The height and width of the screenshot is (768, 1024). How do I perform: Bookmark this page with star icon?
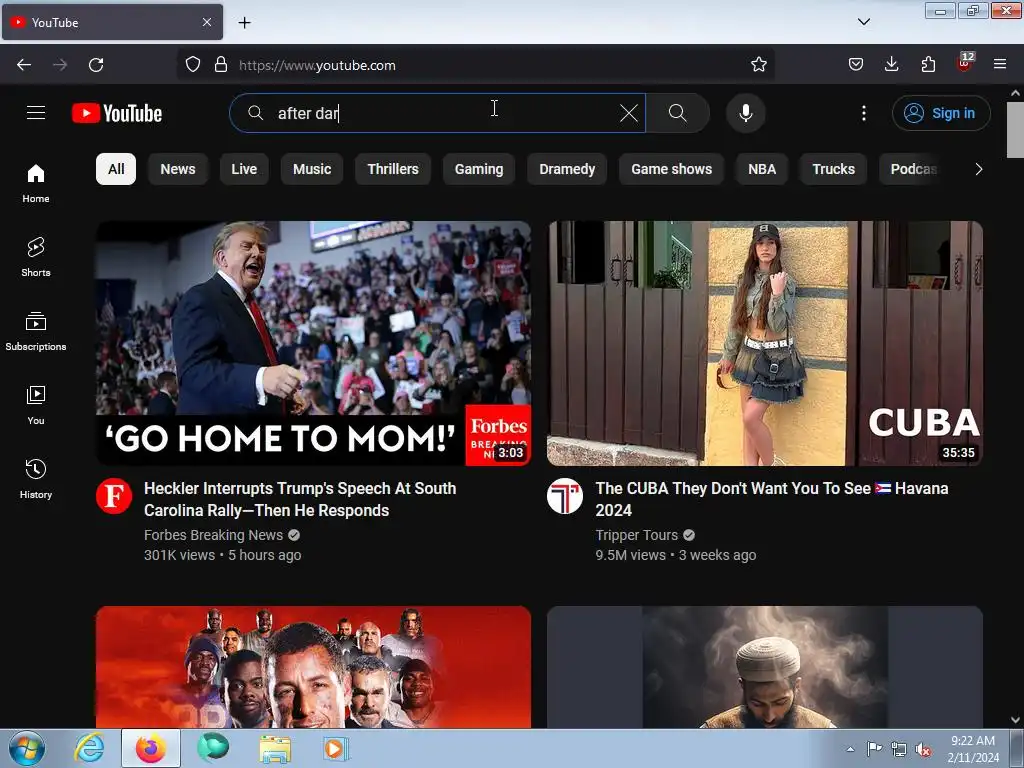click(x=758, y=65)
